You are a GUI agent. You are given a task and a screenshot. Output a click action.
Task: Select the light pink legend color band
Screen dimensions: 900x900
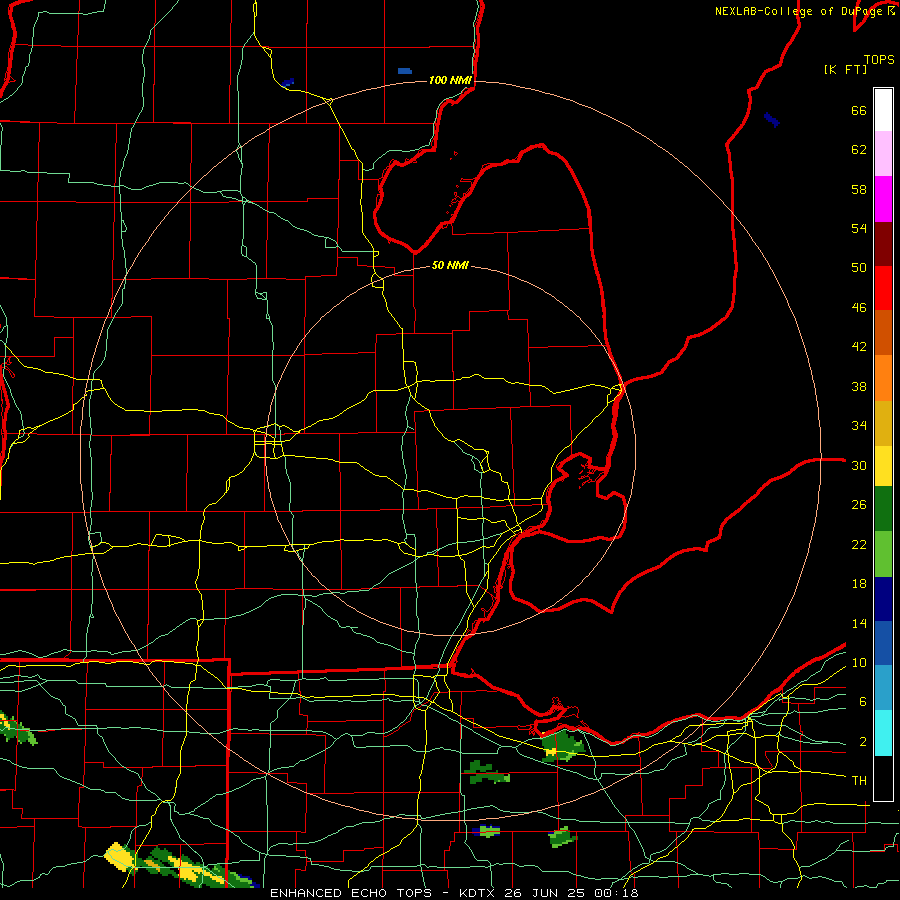click(x=883, y=154)
